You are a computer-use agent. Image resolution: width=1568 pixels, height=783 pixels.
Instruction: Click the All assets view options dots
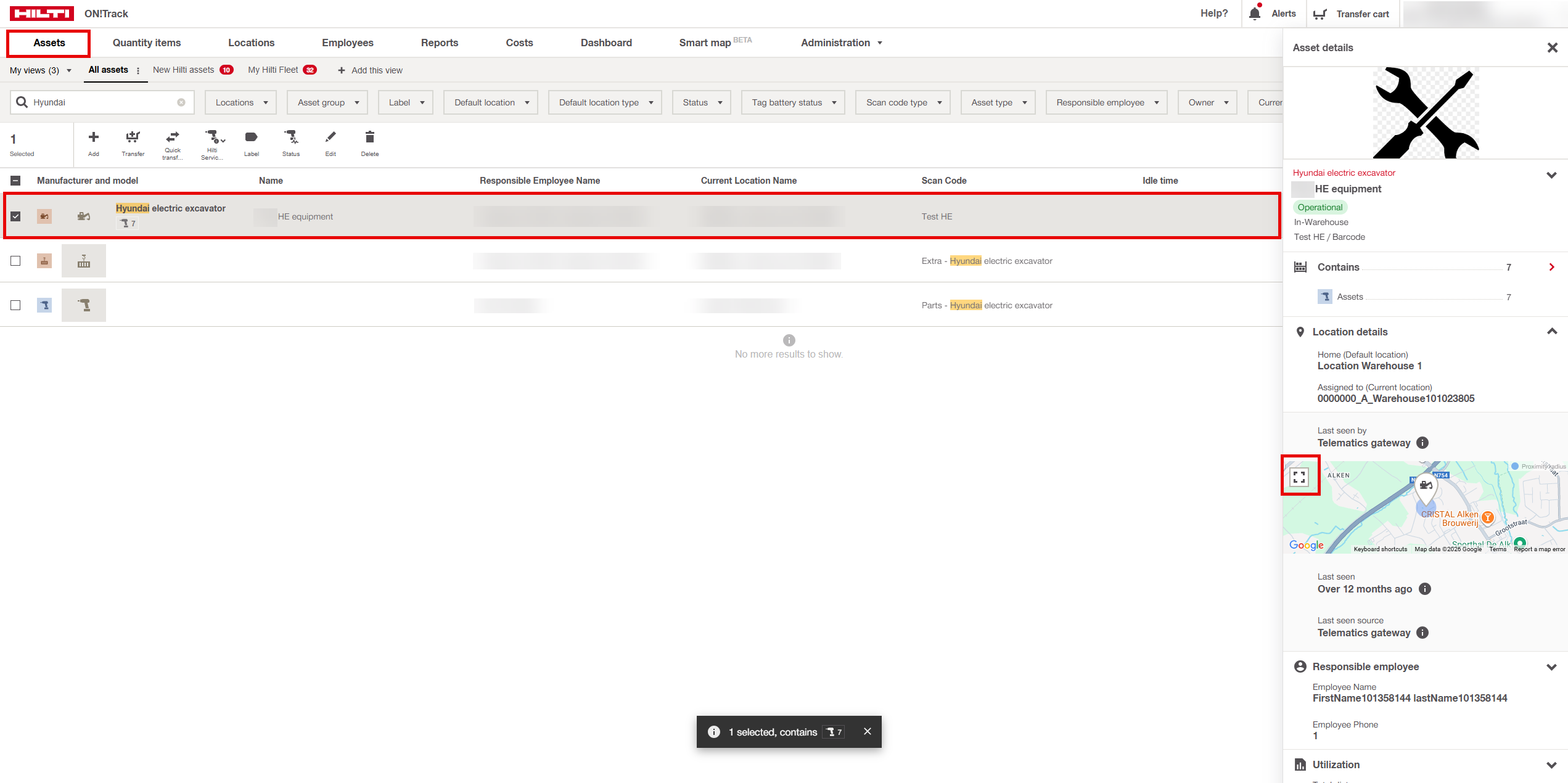[x=138, y=70]
